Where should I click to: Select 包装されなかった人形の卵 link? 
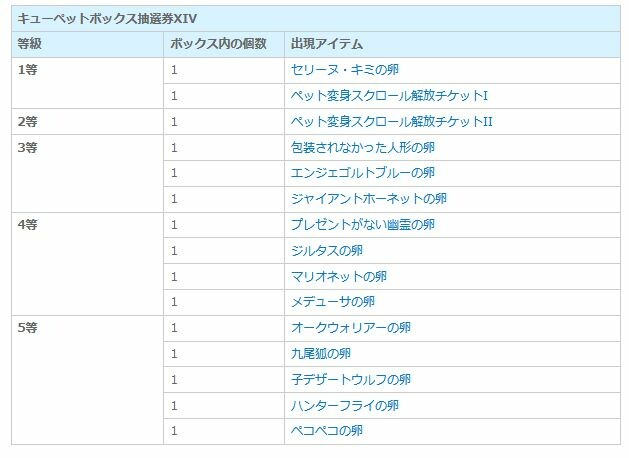point(362,148)
